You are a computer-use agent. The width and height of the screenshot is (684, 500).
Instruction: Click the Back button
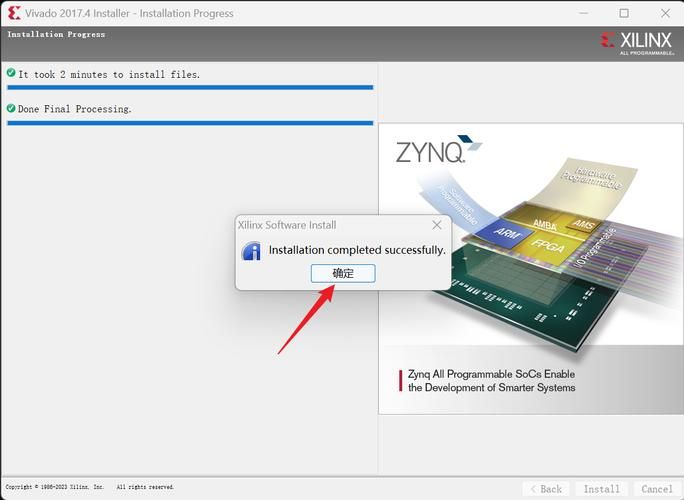[x=546, y=489]
